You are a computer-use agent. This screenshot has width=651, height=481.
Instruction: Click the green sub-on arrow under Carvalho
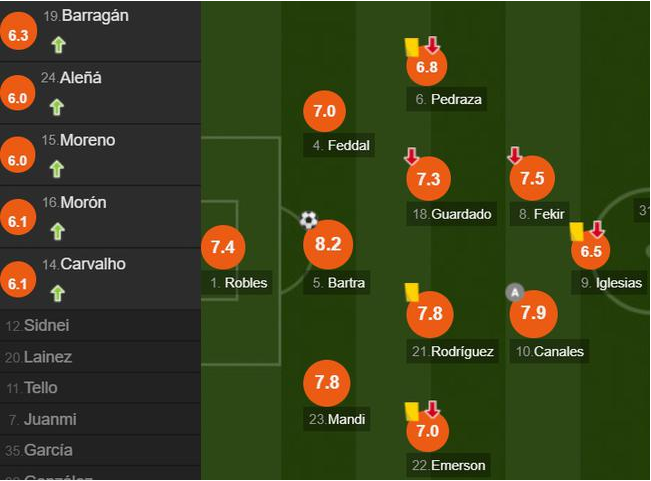point(58,293)
